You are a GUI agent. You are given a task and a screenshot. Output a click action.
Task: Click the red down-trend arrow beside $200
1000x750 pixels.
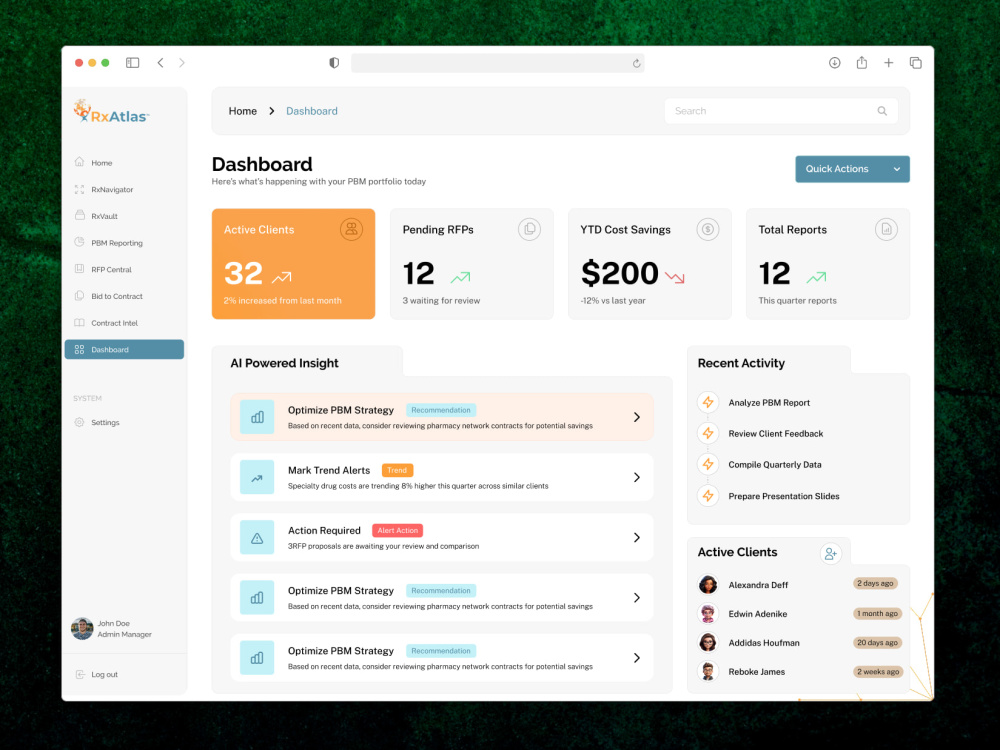coord(675,277)
